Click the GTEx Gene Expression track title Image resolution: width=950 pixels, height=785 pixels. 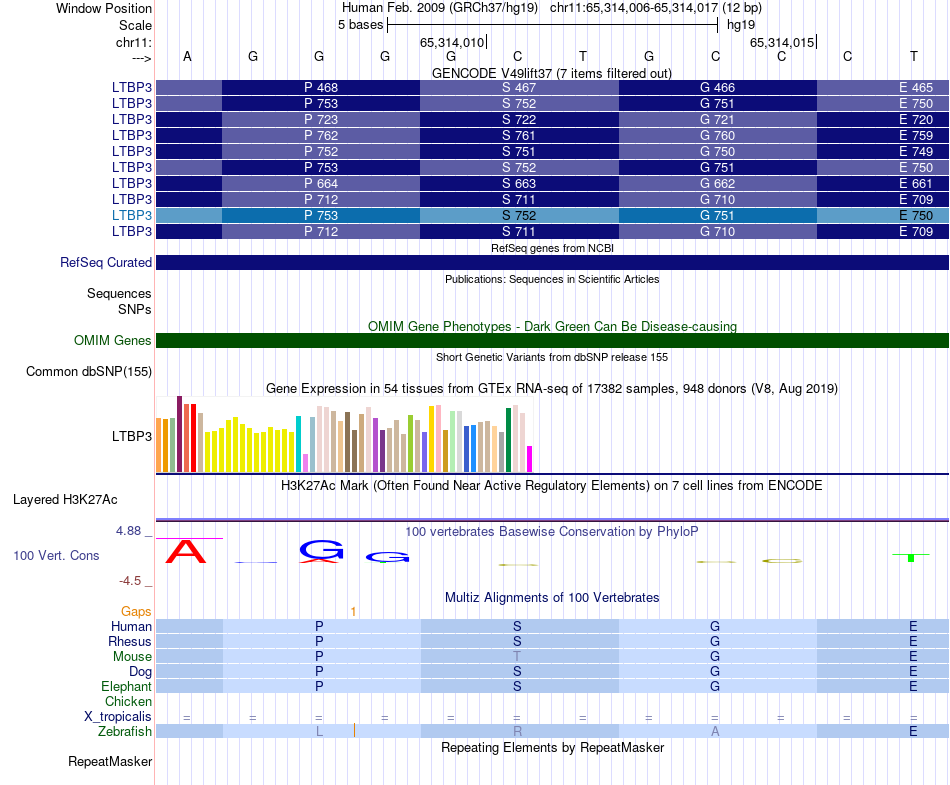coord(551,388)
